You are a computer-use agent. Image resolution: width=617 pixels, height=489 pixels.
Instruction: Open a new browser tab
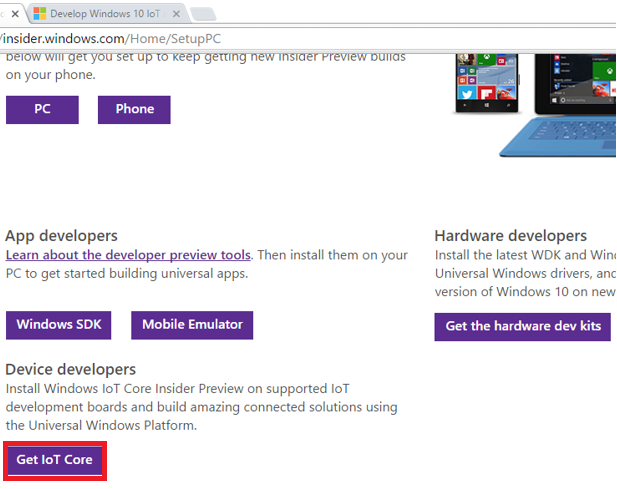coord(203,14)
